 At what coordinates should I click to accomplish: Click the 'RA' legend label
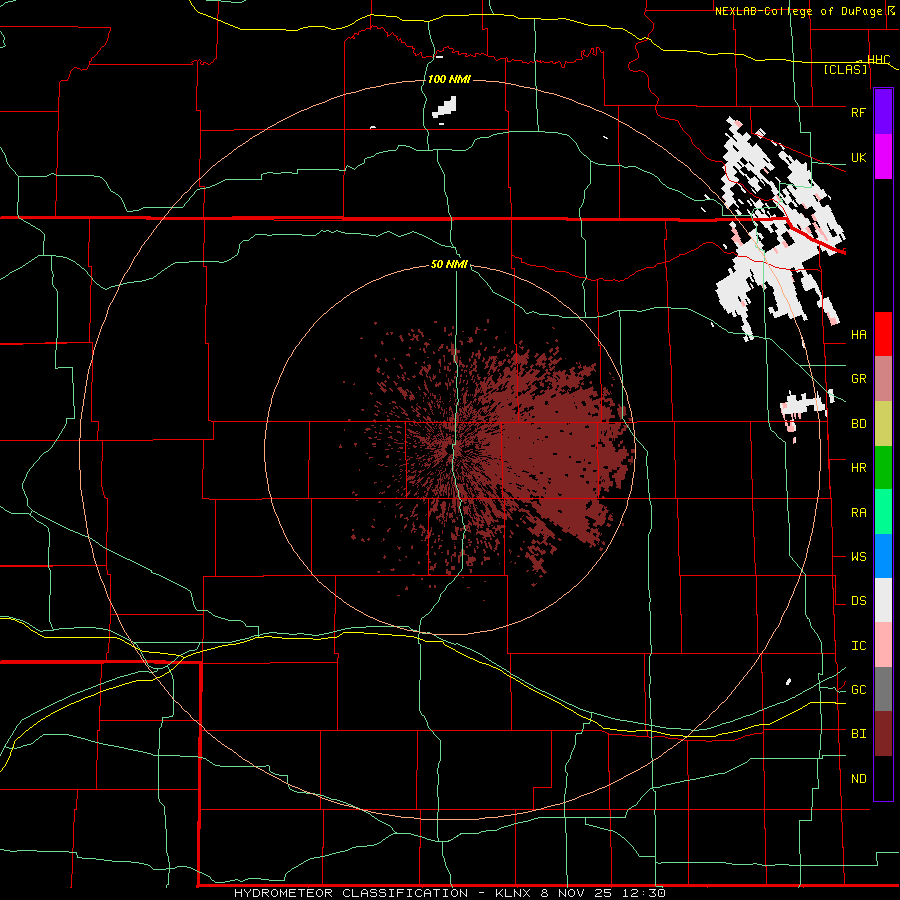[858, 513]
